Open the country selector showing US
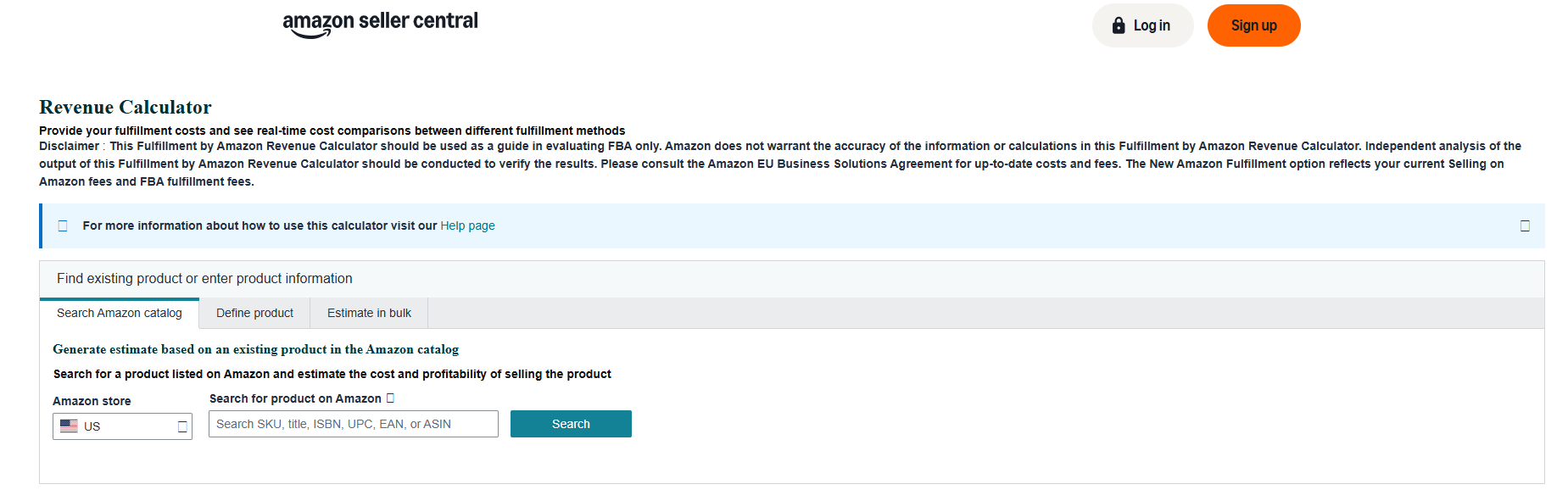The height and width of the screenshot is (501, 1568). 122,426
